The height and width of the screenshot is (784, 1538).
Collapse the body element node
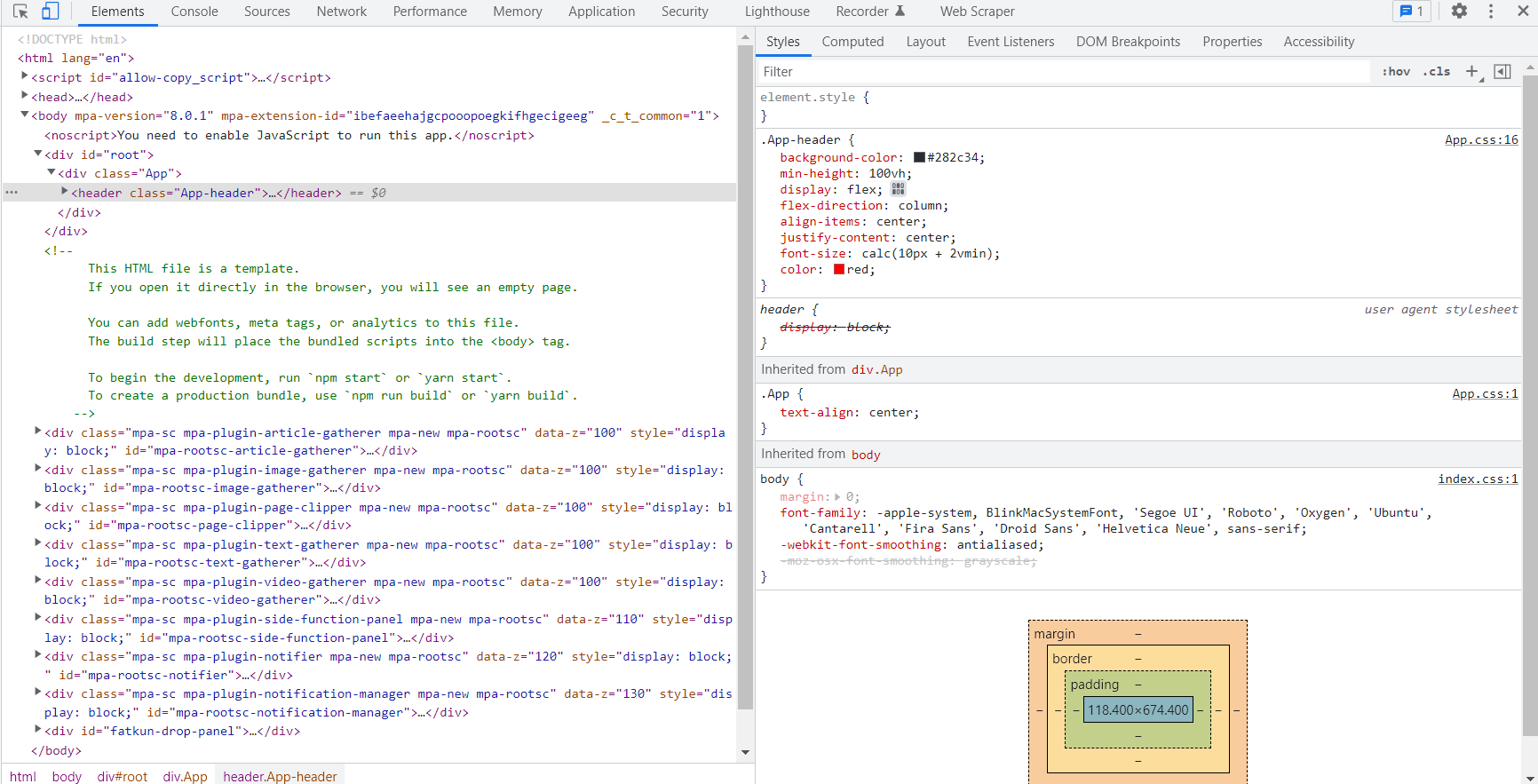pos(25,115)
